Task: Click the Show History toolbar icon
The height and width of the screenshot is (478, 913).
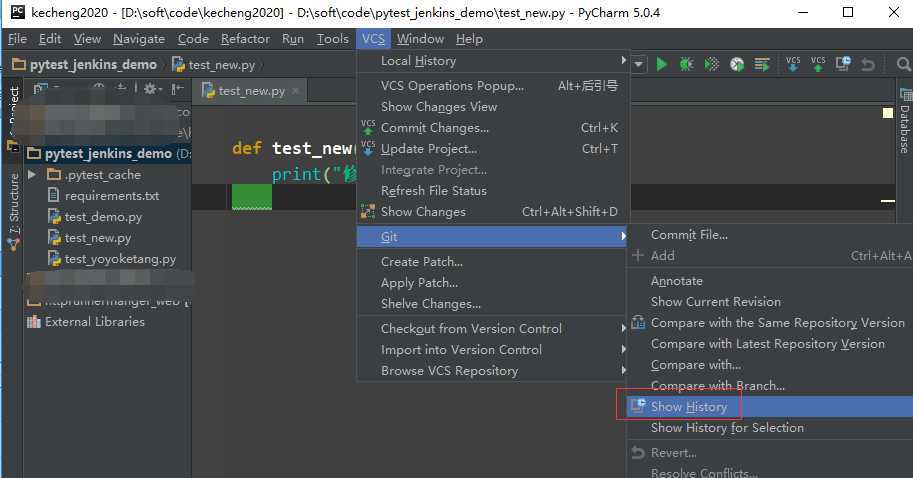Action: tap(843, 64)
